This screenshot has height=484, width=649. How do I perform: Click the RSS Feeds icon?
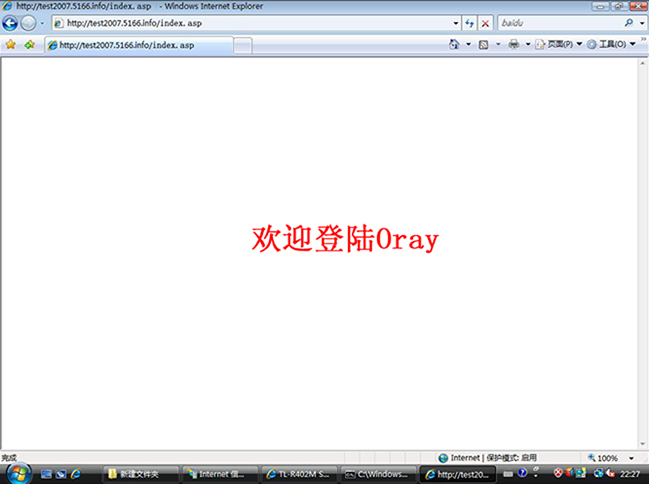[483, 44]
